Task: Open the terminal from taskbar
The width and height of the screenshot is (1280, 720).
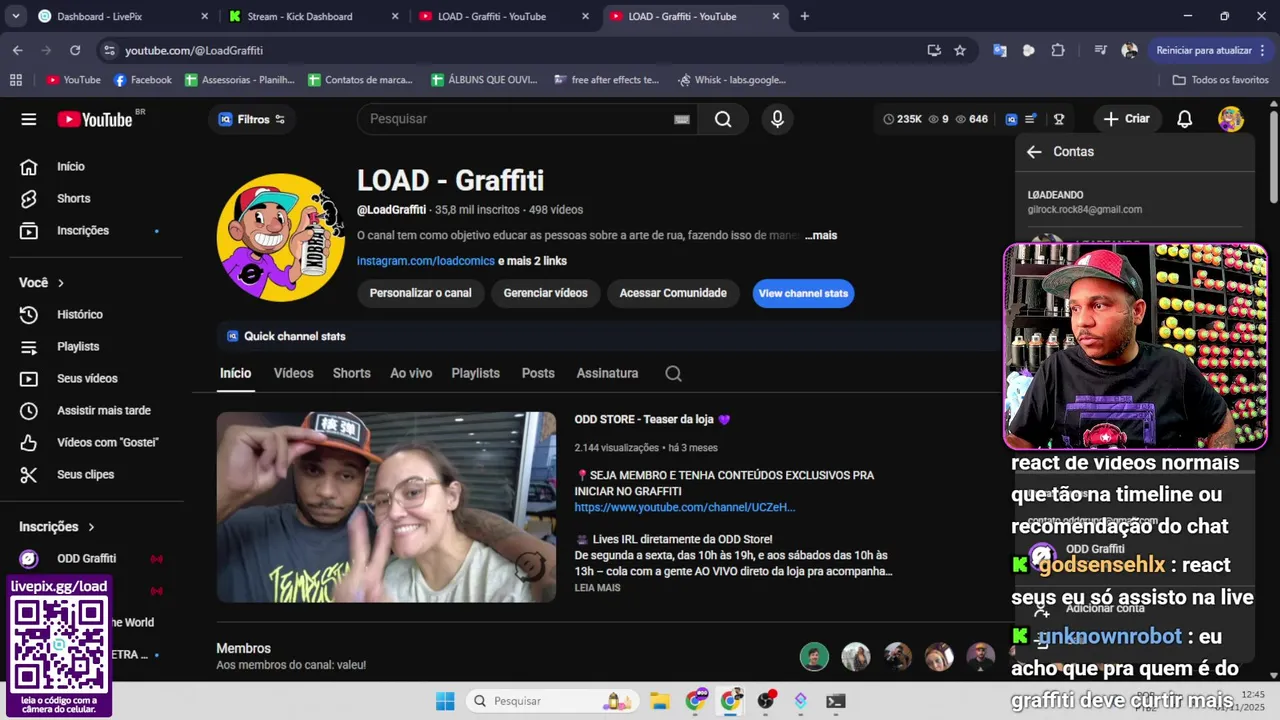Action: tap(836, 701)
